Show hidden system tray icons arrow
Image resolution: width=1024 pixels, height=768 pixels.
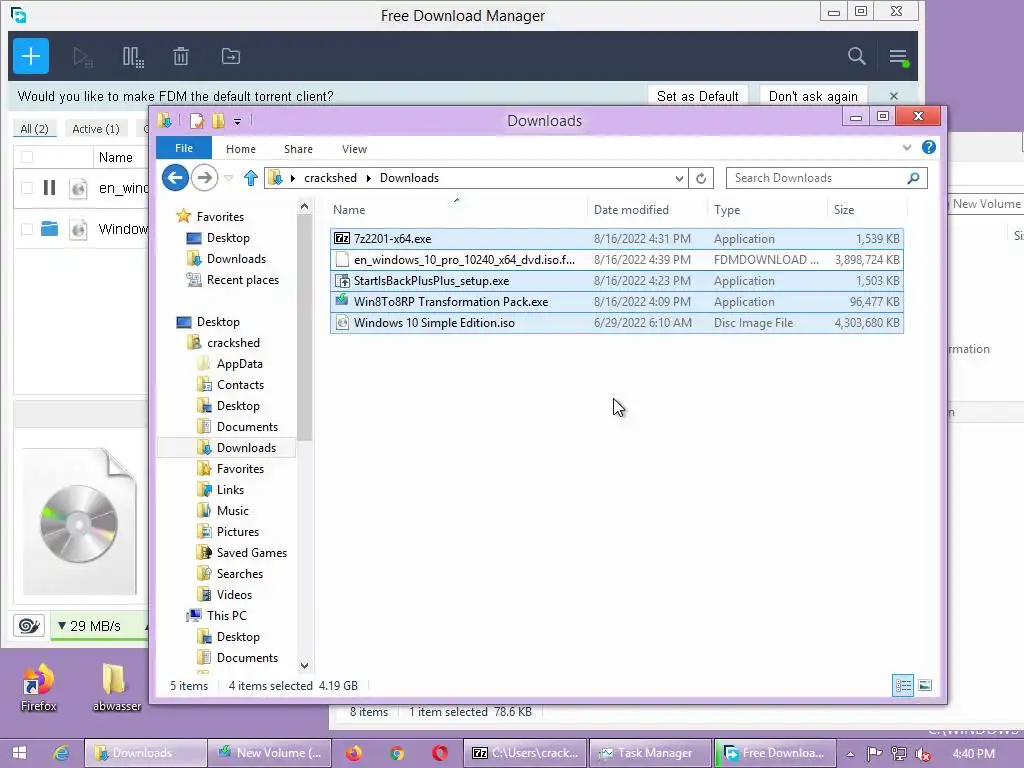(850, 754)
